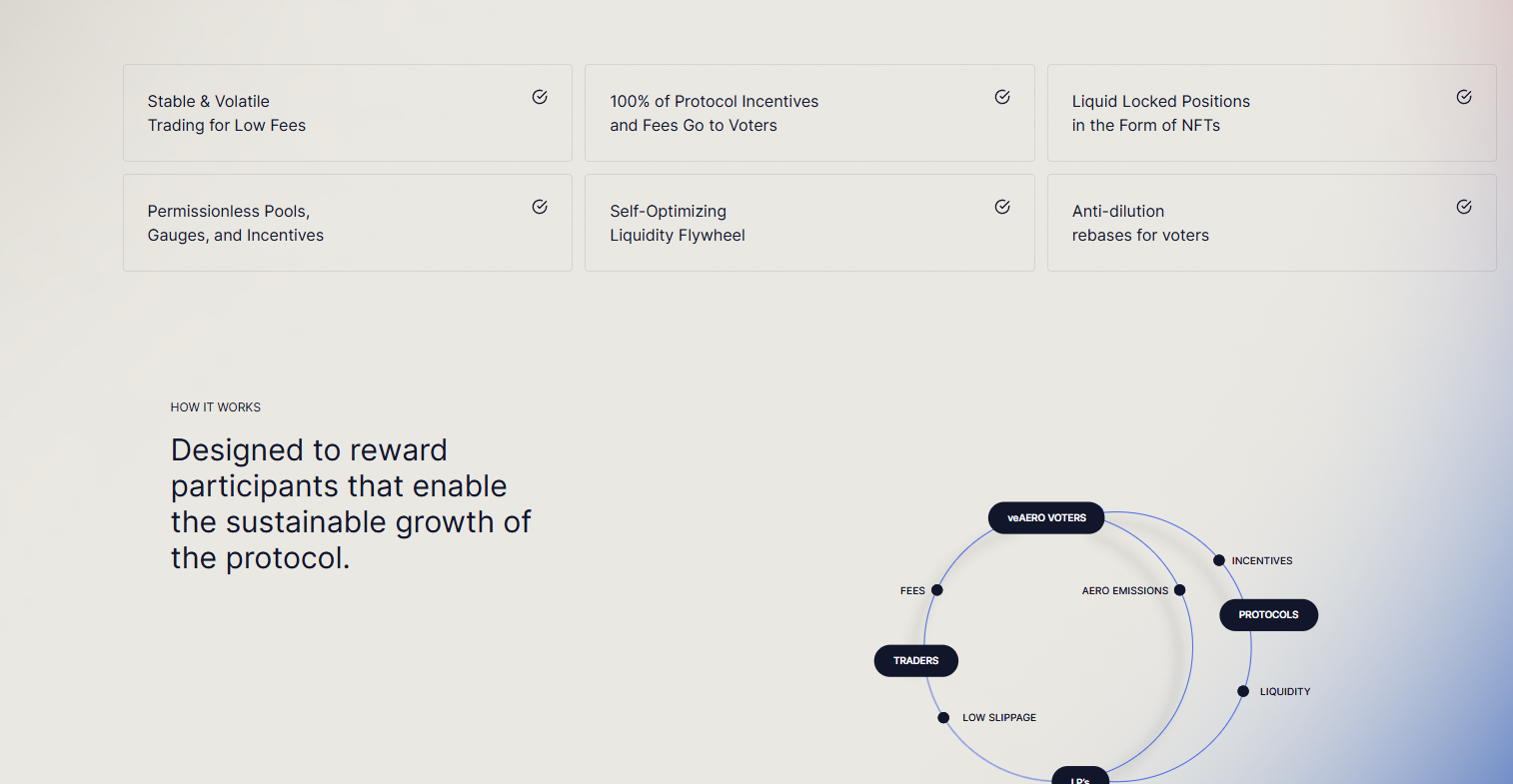Viewport: 1513px width, 784px height.
Task: Click checkmark icon on Self-Optimizing Liquidity card
Action: [1002, 207]
